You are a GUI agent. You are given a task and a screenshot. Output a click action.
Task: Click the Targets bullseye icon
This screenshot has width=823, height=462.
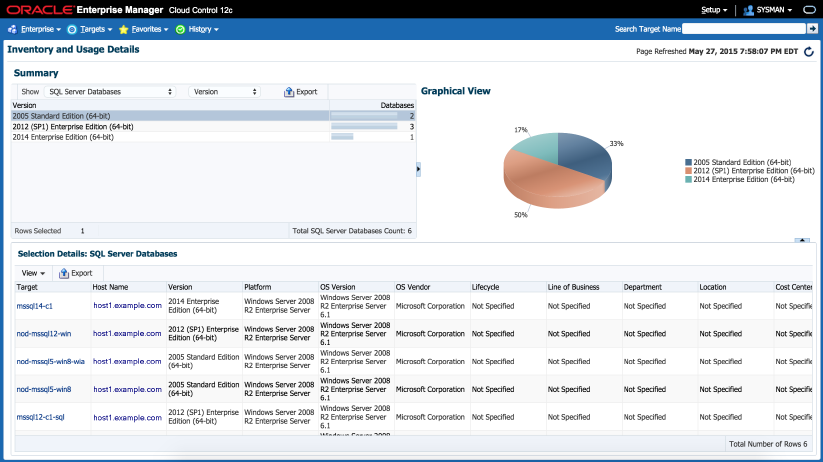tap(72, 29)
